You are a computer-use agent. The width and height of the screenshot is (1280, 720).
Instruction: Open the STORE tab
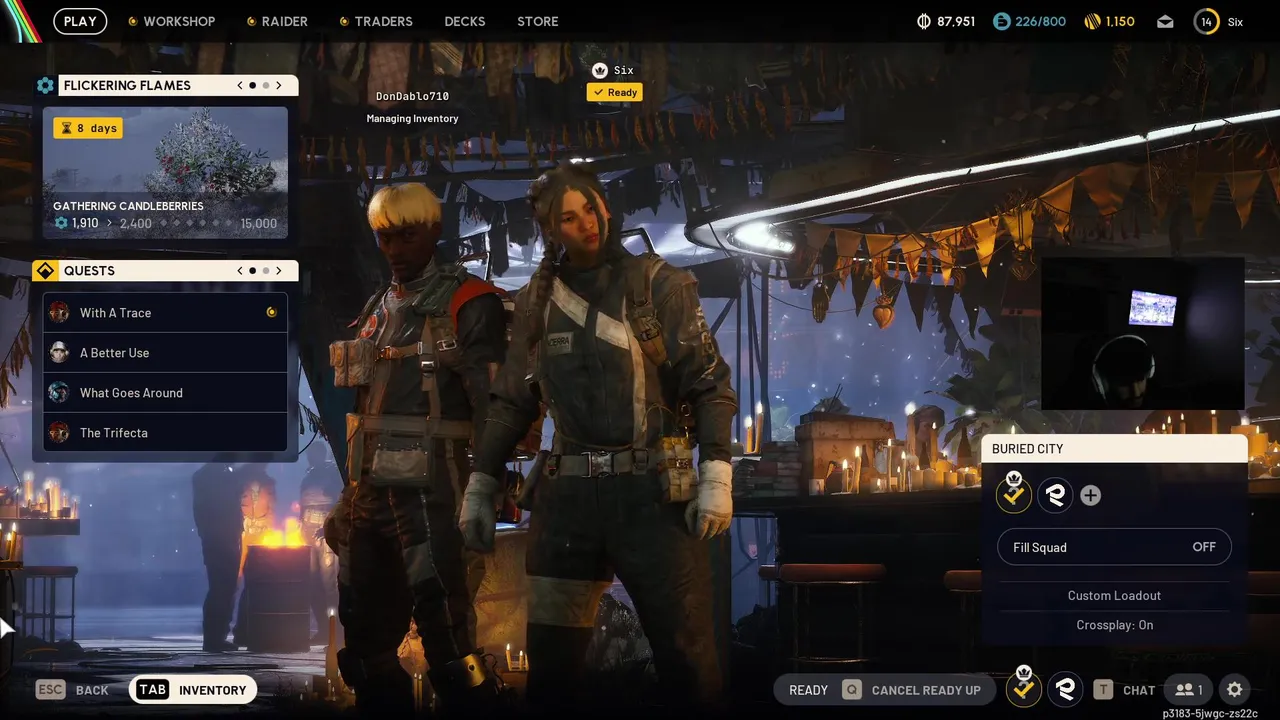tap(538, 21)
